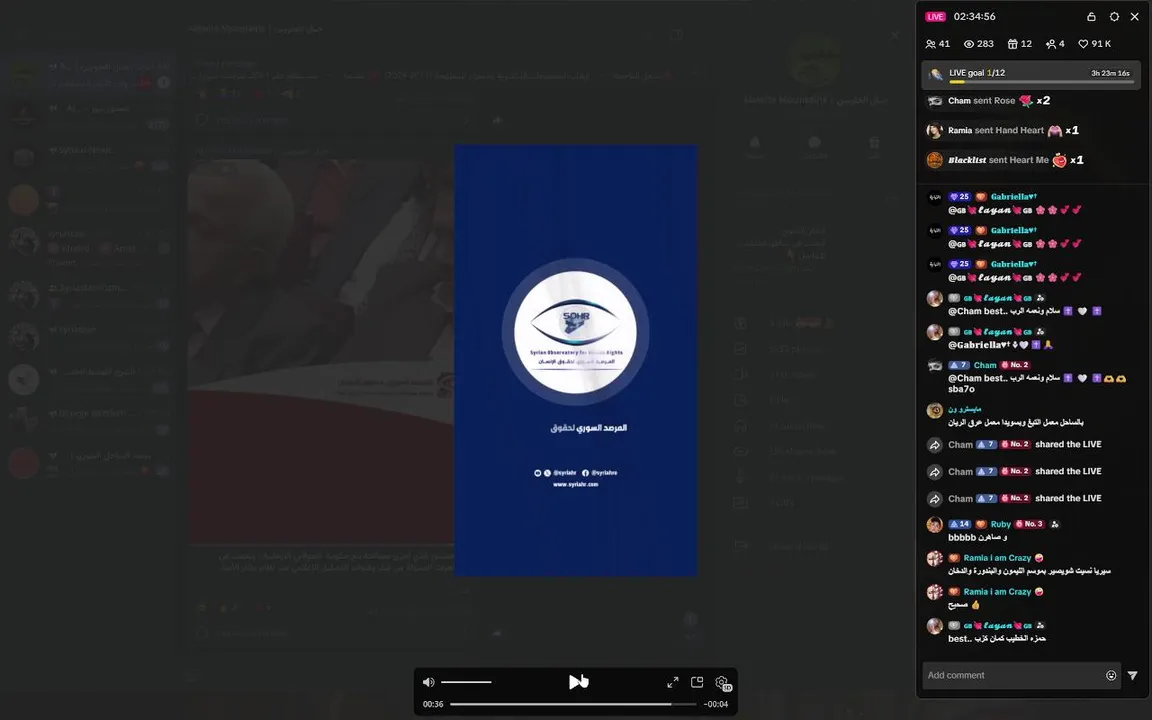
Task: Open the LIVE goal 1/12 progress bar
Action: tap(1032, 74)
